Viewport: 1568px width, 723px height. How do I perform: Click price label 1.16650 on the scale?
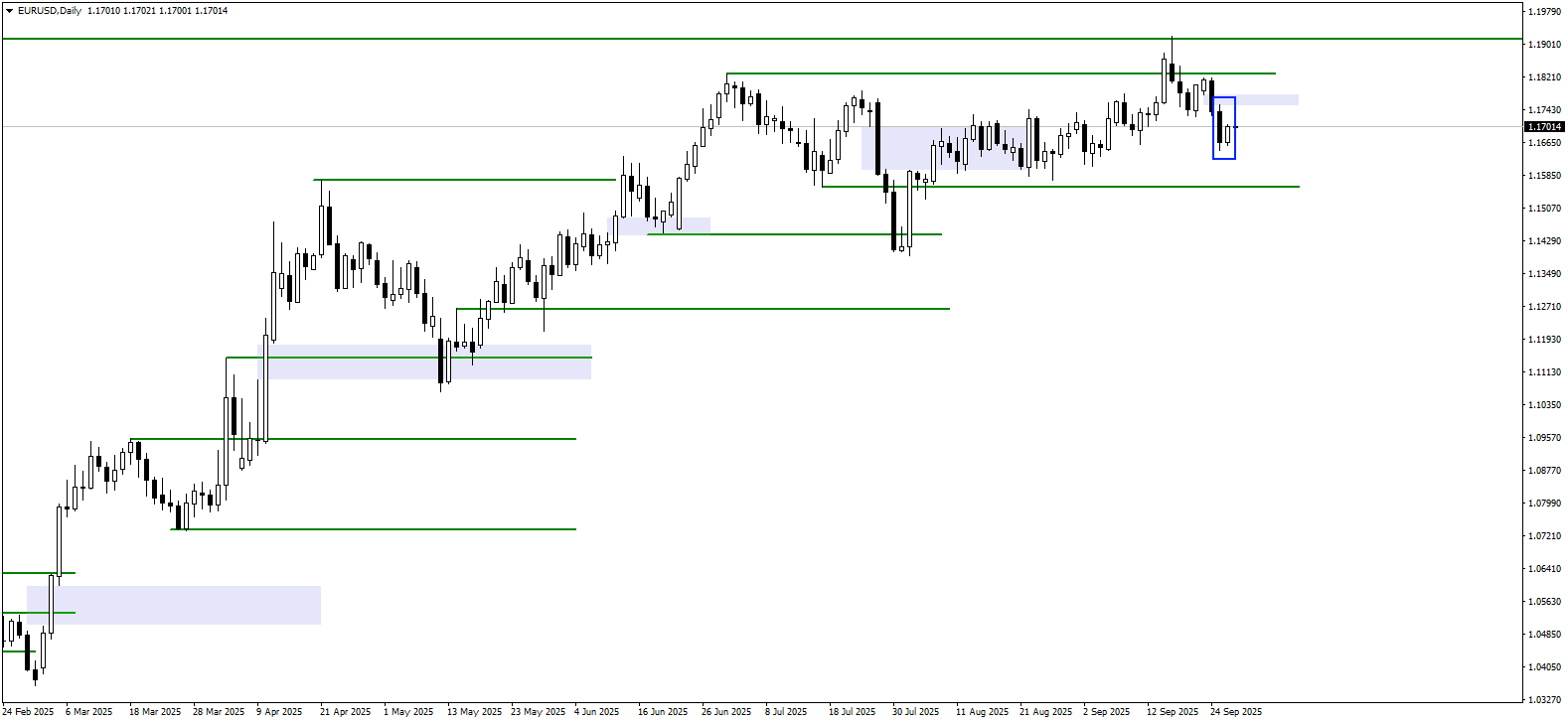1544,143
